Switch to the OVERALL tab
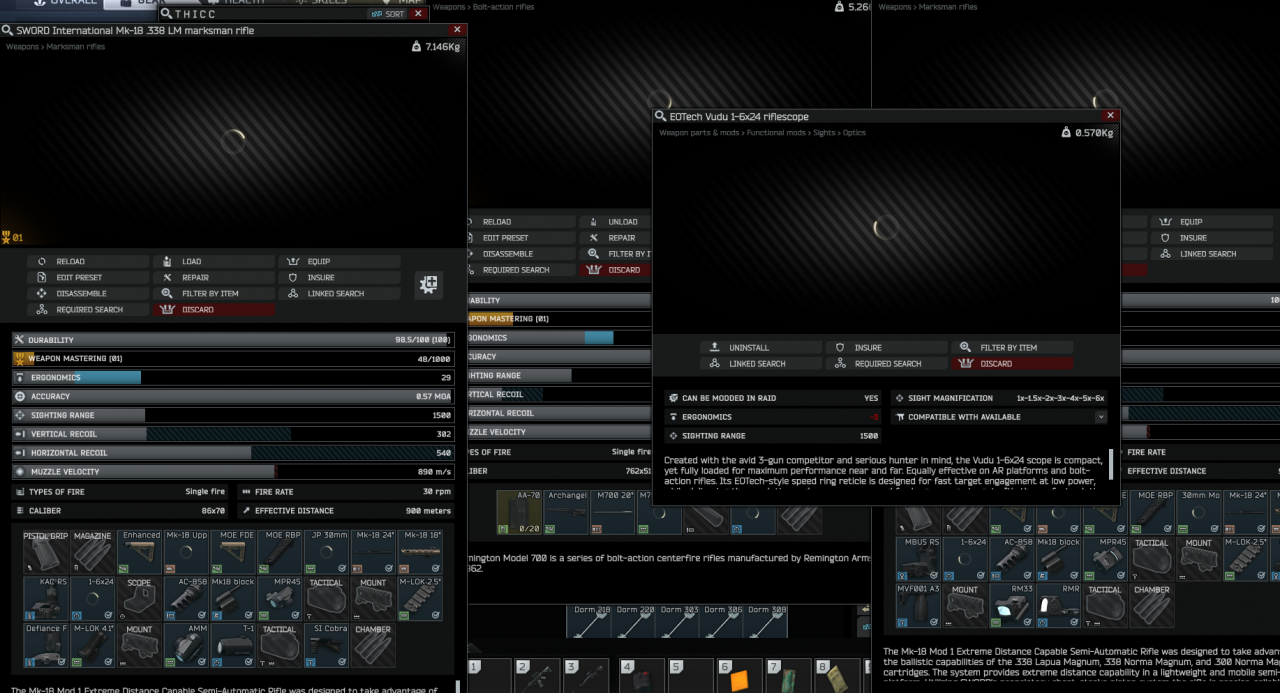 66,3
